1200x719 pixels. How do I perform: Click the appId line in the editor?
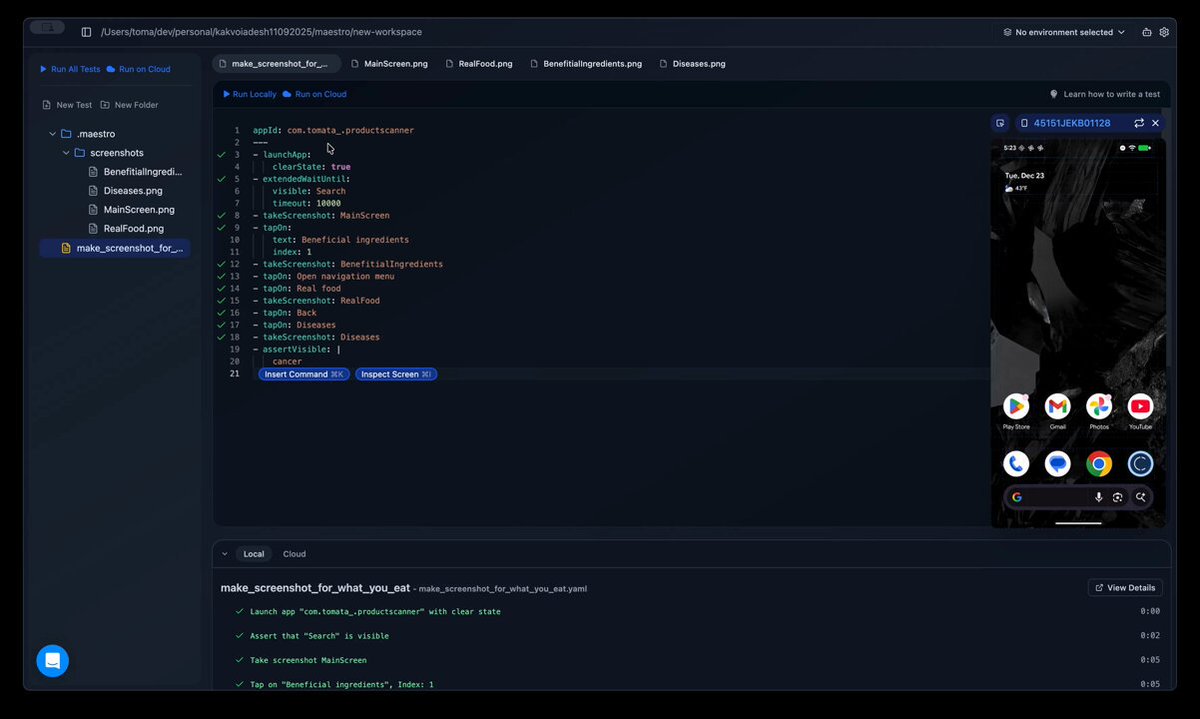pyautogui.click(x=333, y=130)
